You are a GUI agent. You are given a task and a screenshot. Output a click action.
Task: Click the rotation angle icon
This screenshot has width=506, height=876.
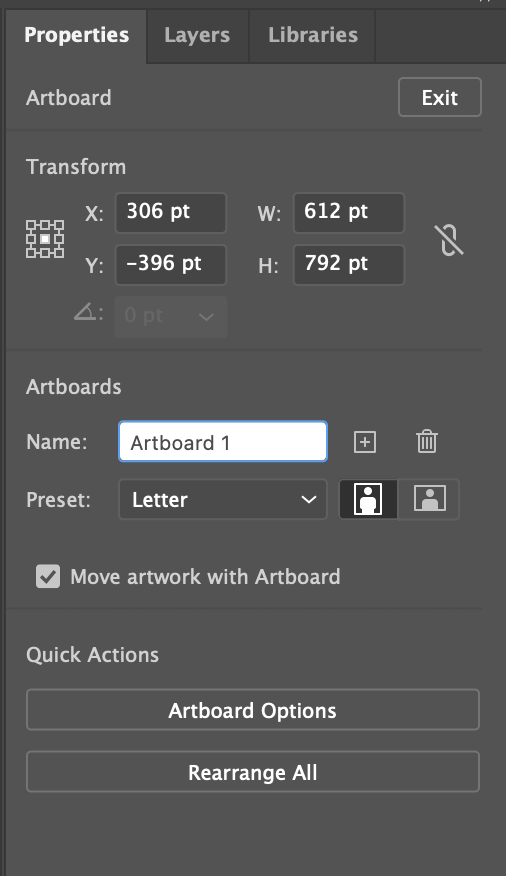(88, 312)
